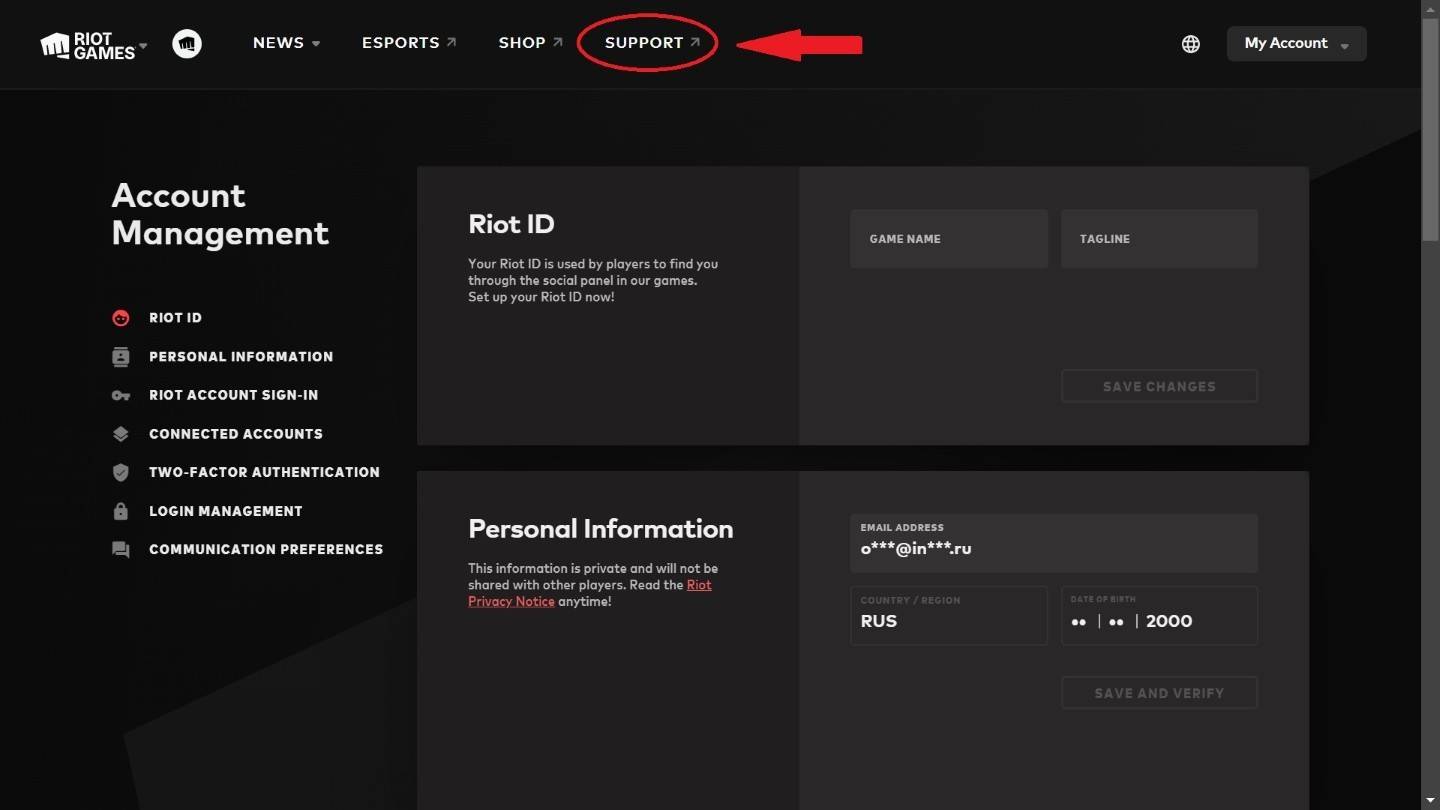
Task: Click the Save Changes button
Action: pos(1158,386)
